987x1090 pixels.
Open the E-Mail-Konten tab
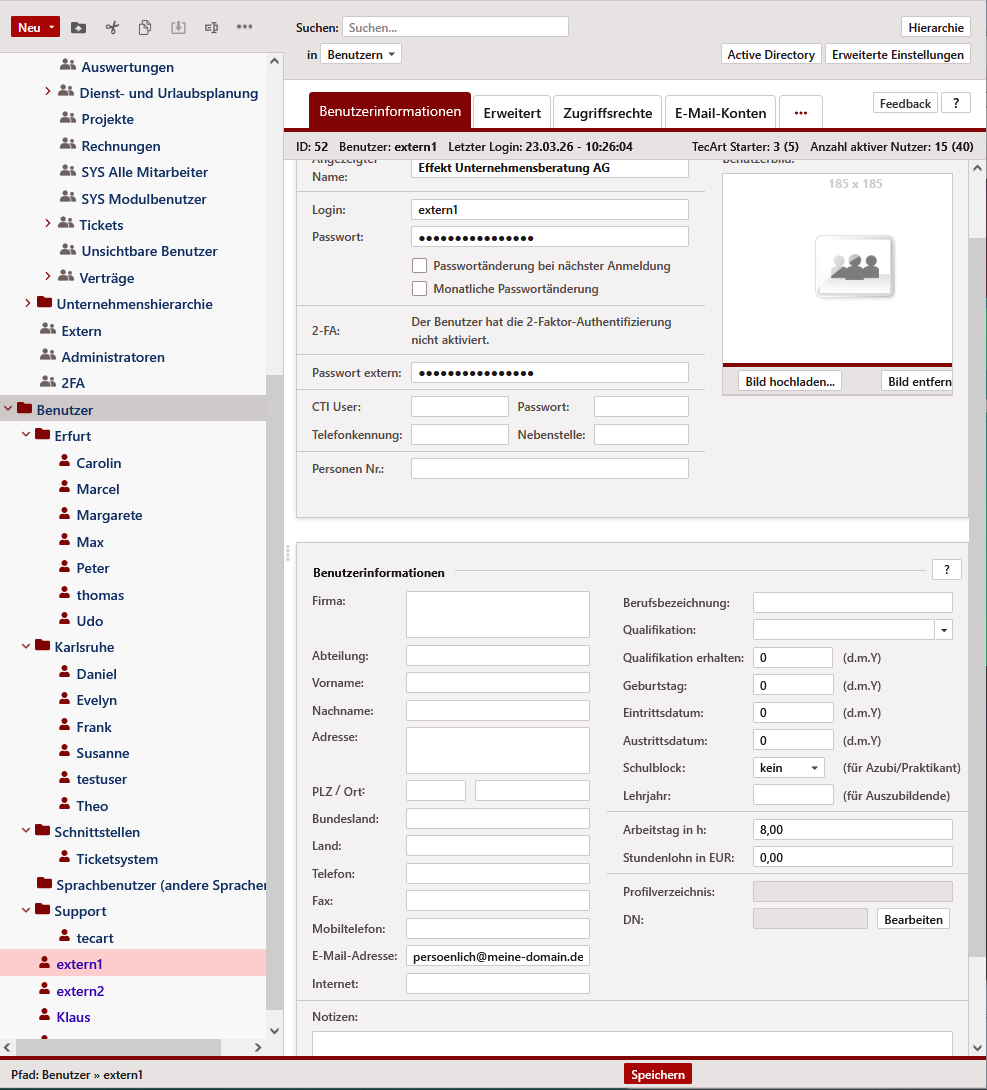[720, 113]
